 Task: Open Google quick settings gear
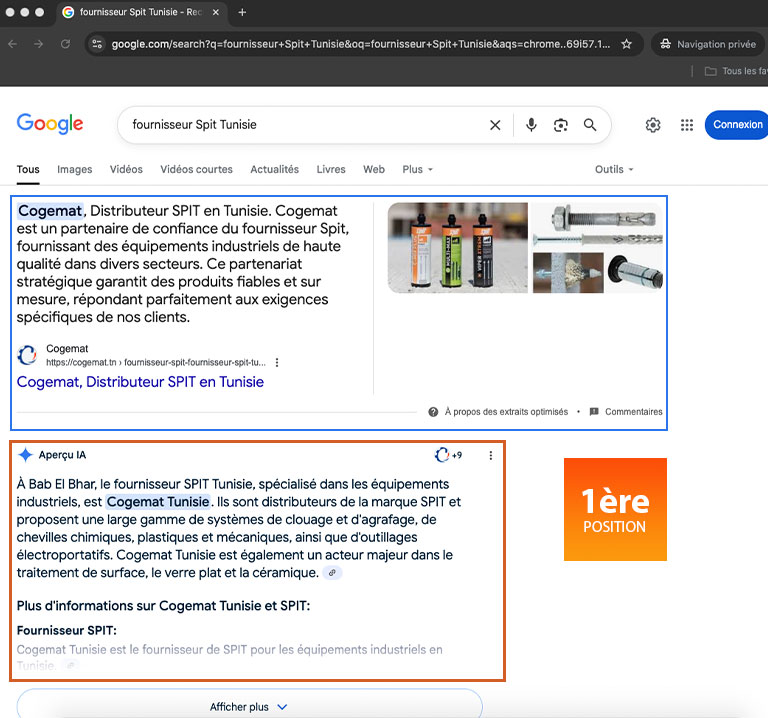(653, 125)
